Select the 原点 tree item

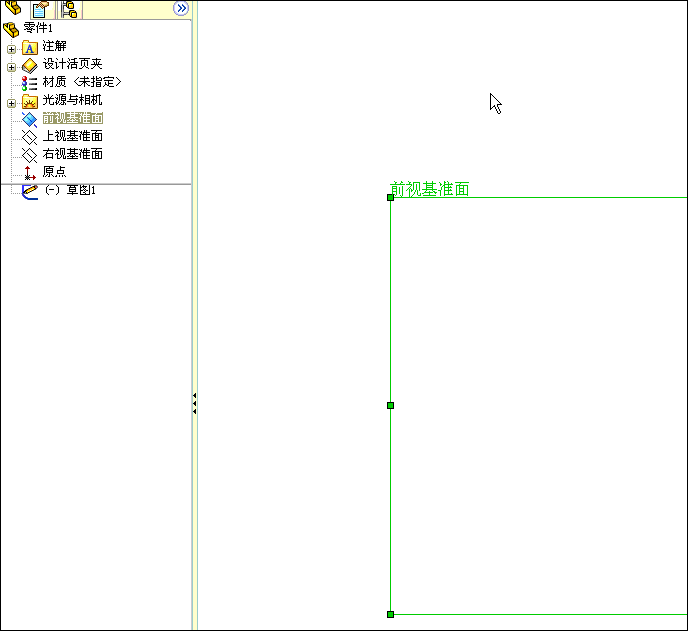54,172
